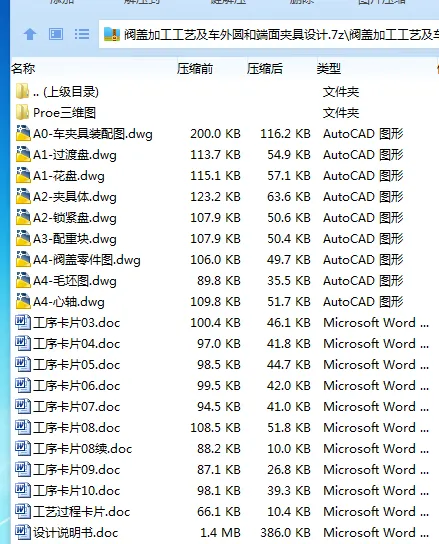Viewport: 439px width, 544px height.
Task: Sort by the 类型 column header
Action: pyautogui.click(x=329, y=68)
